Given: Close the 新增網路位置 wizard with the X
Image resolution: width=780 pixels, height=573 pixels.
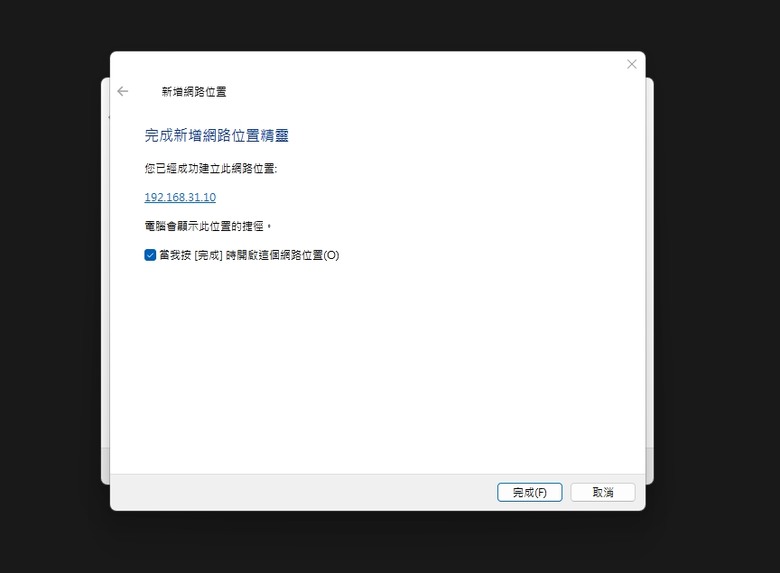Looking at the screenshot, I should coord(632,64).
